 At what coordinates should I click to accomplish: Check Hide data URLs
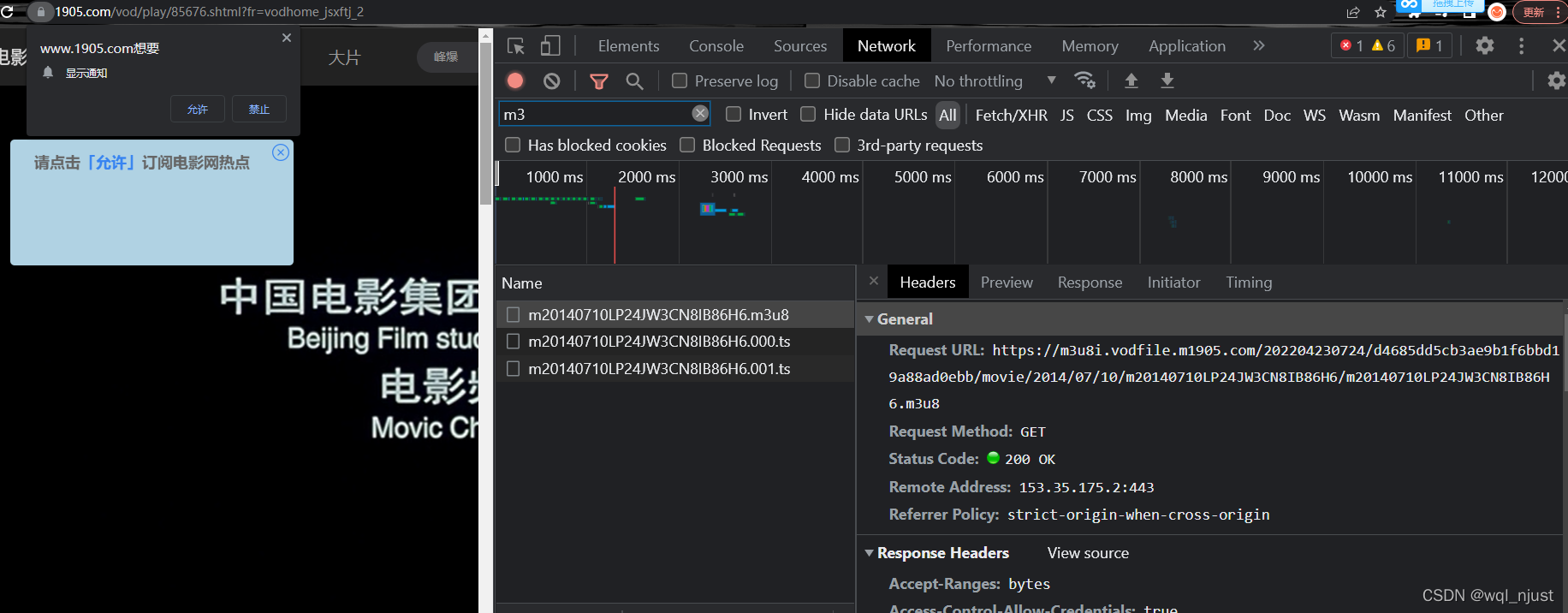(808, 114)
